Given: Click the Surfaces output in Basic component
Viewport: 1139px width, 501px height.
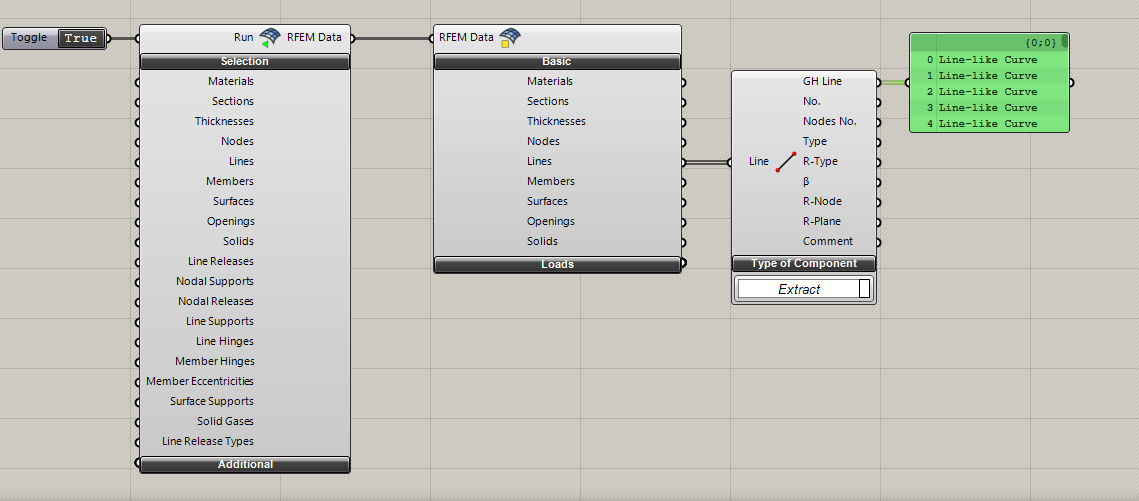Looking at the screenshot, I should (548, 201).
